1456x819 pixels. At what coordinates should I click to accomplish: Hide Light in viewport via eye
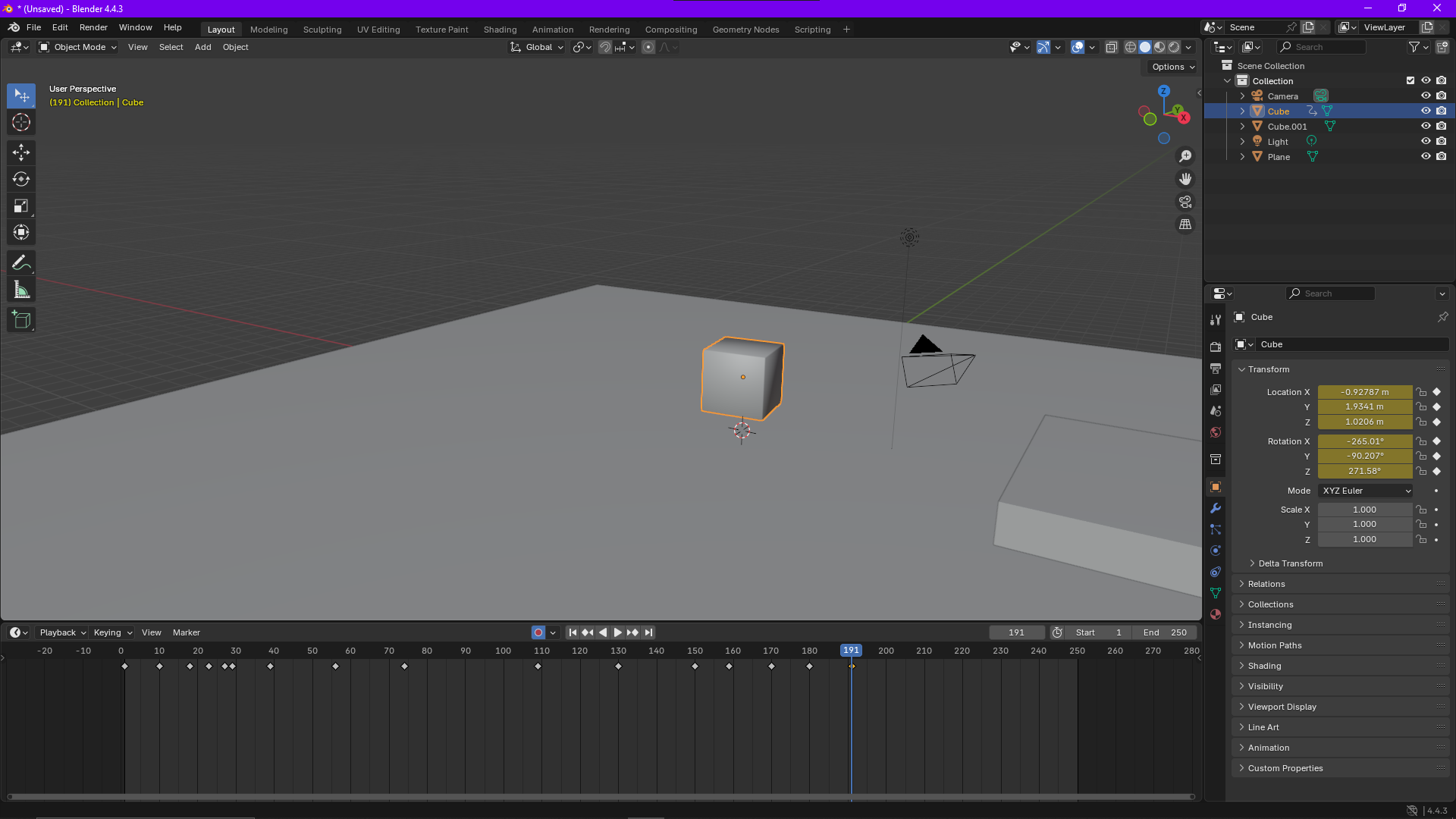click(x=1426, y=141)
